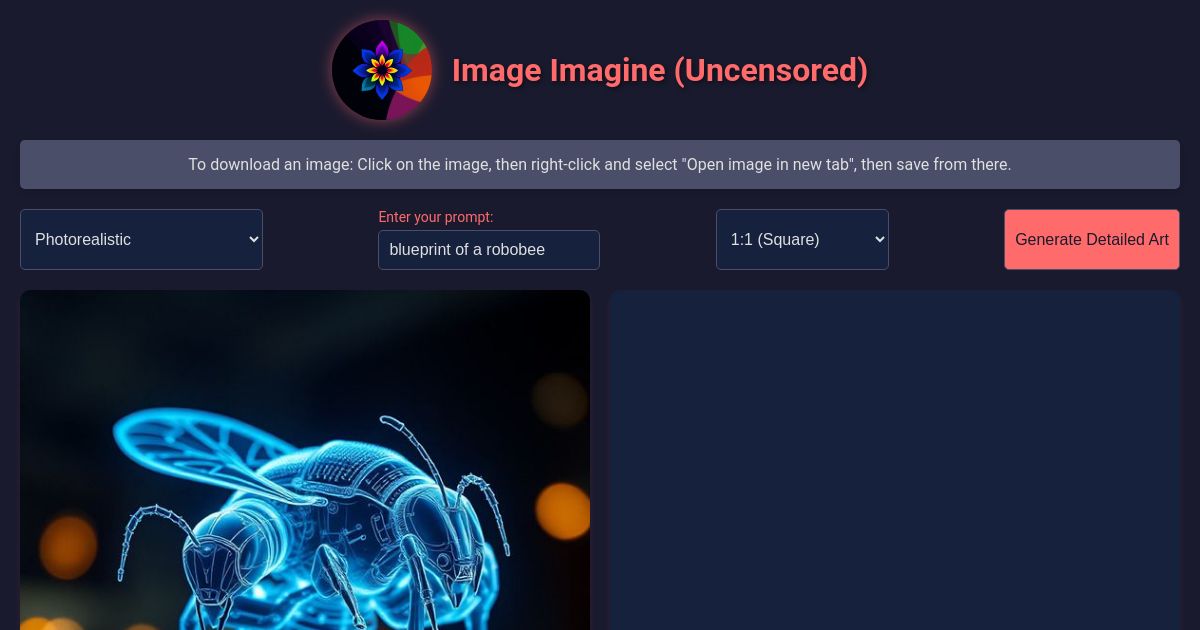
Task: Click the 'Enter your prompt:' label
Action: click(x=436, y=217)
